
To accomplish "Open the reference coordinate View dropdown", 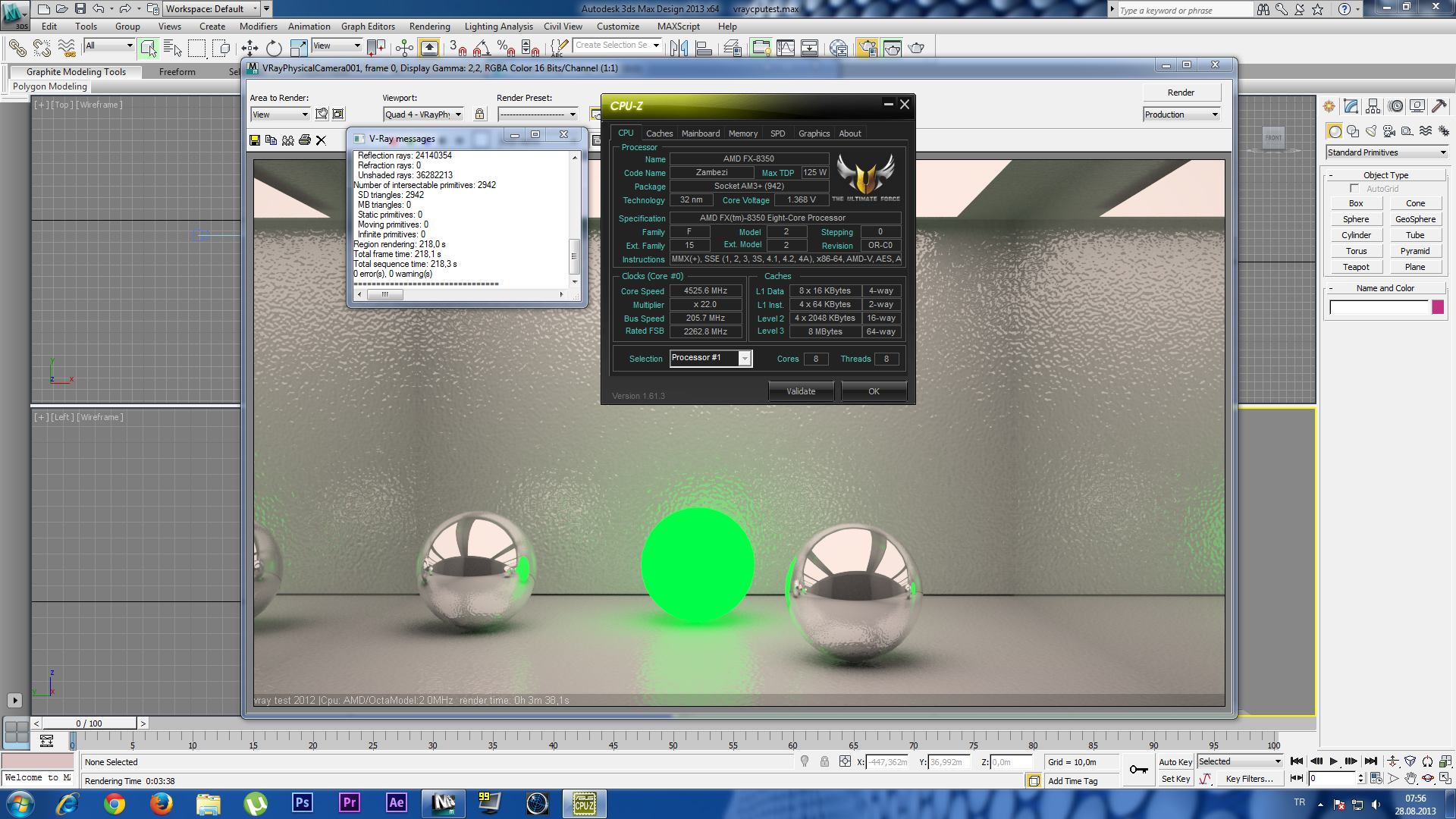I will tap(337, 45).
